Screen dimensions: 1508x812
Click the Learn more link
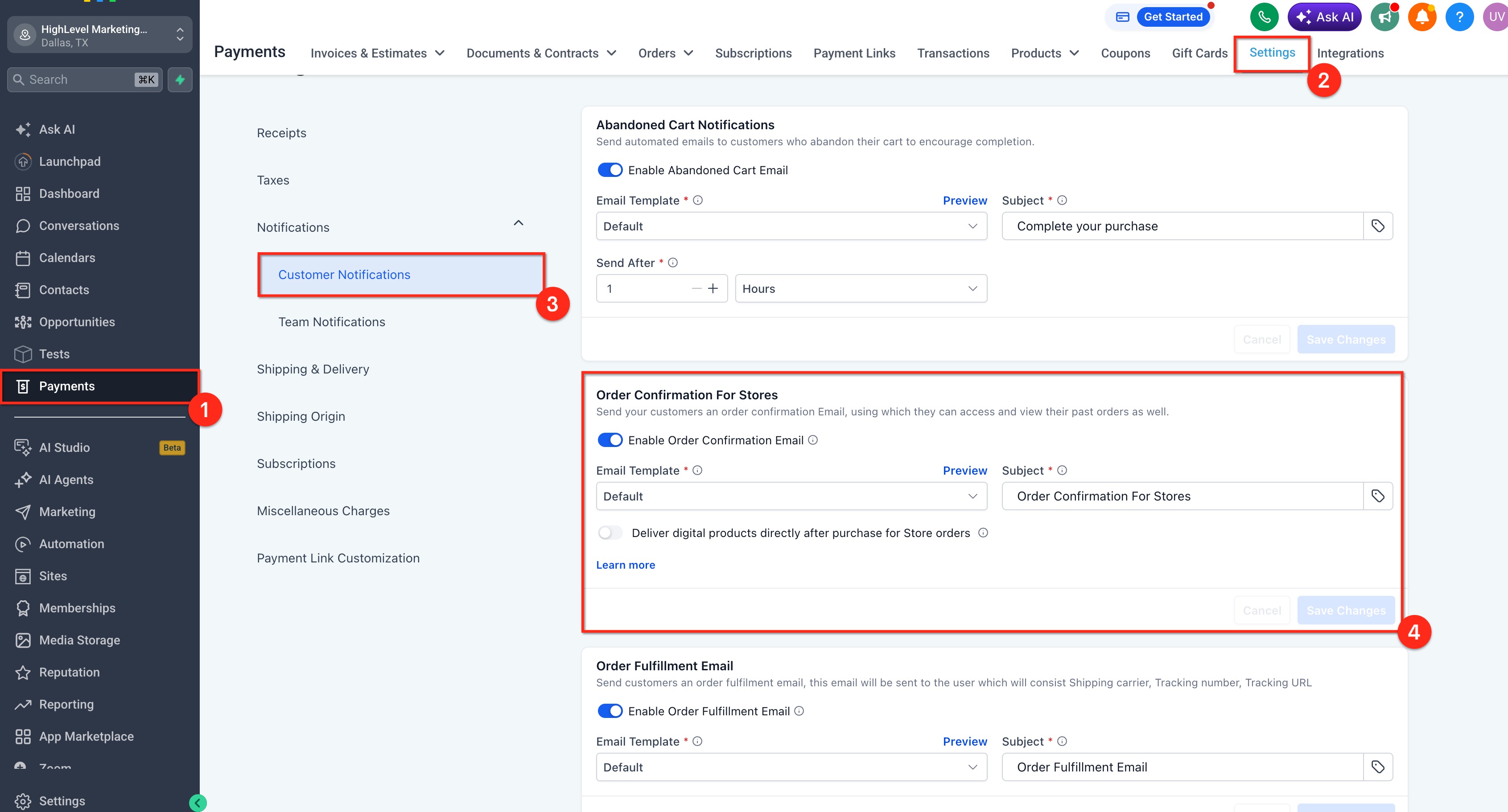tap(625, 565)
